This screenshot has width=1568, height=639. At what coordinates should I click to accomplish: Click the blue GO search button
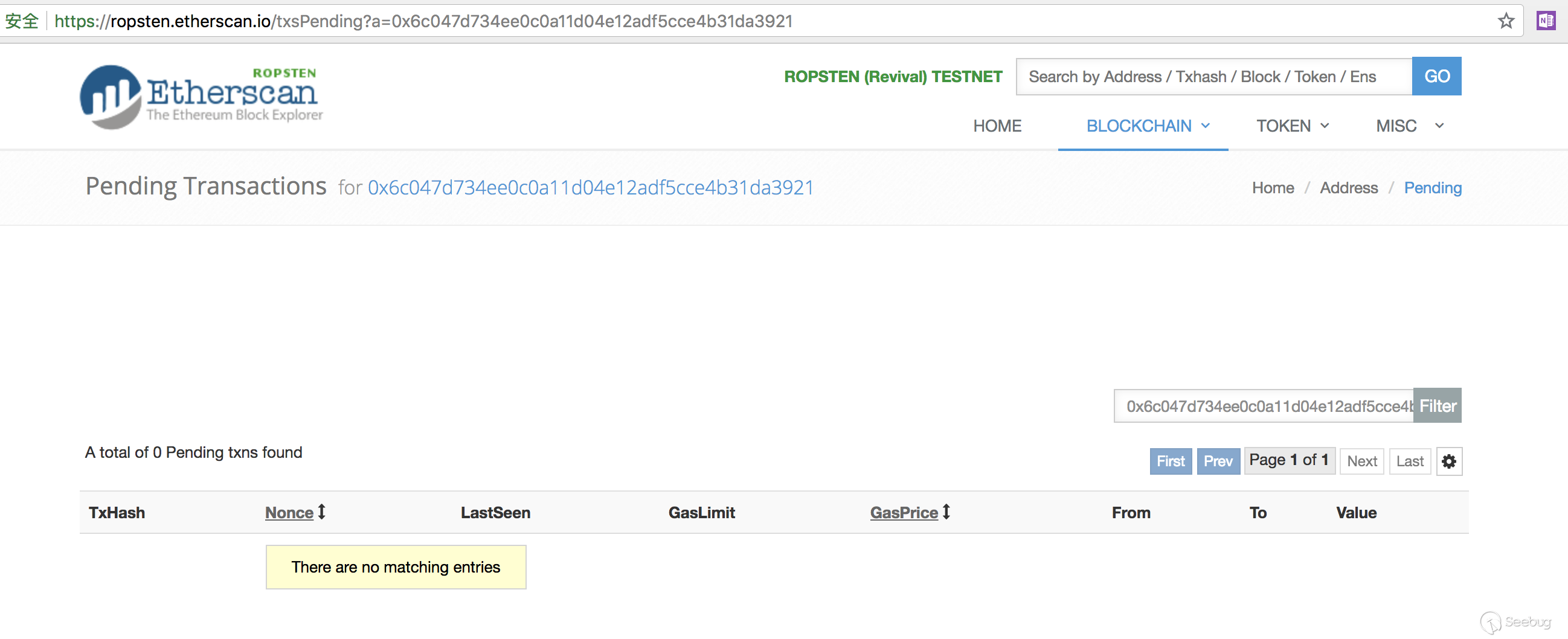coord(1436,76)
